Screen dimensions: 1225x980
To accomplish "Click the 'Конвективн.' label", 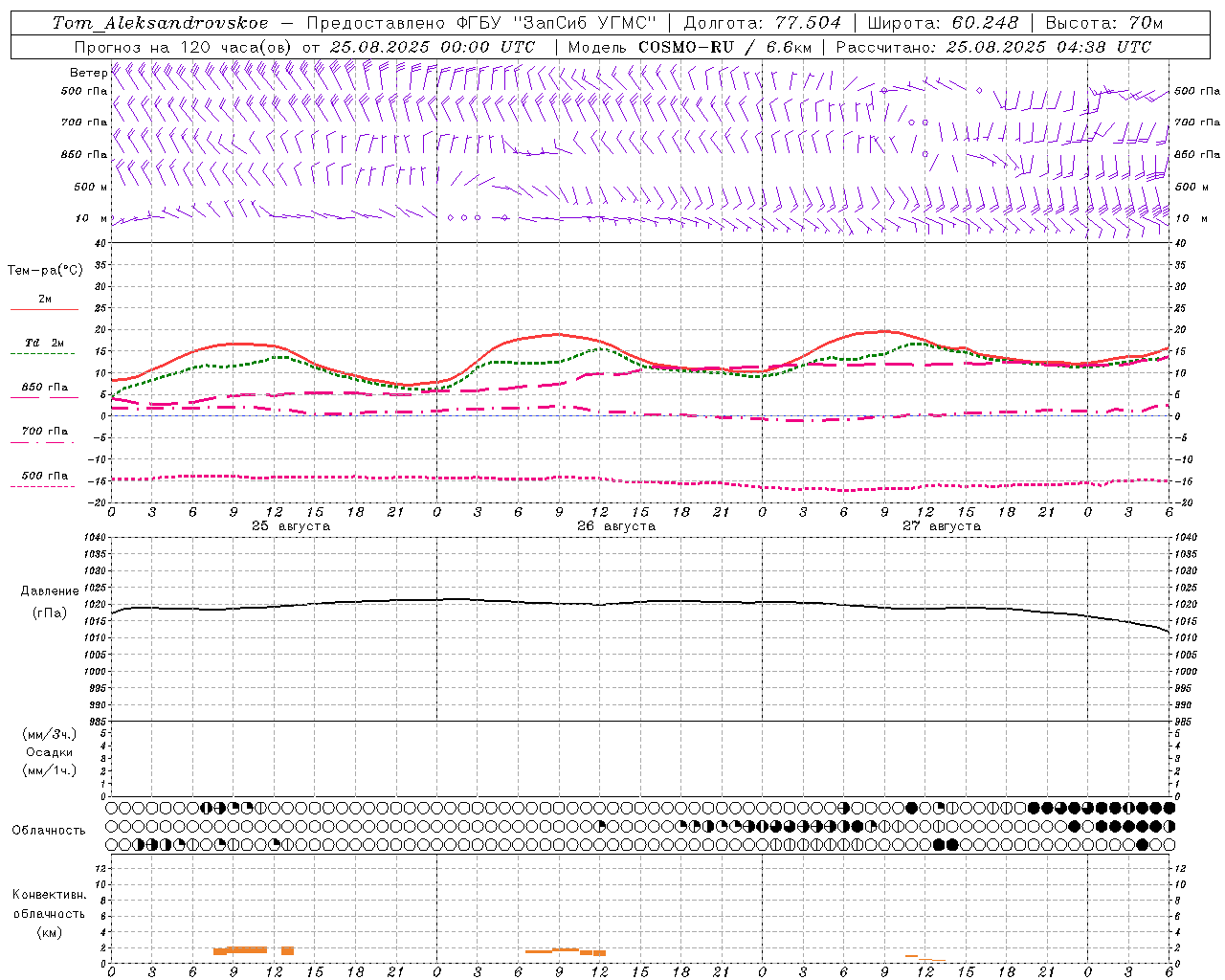I will coord(49,895).
